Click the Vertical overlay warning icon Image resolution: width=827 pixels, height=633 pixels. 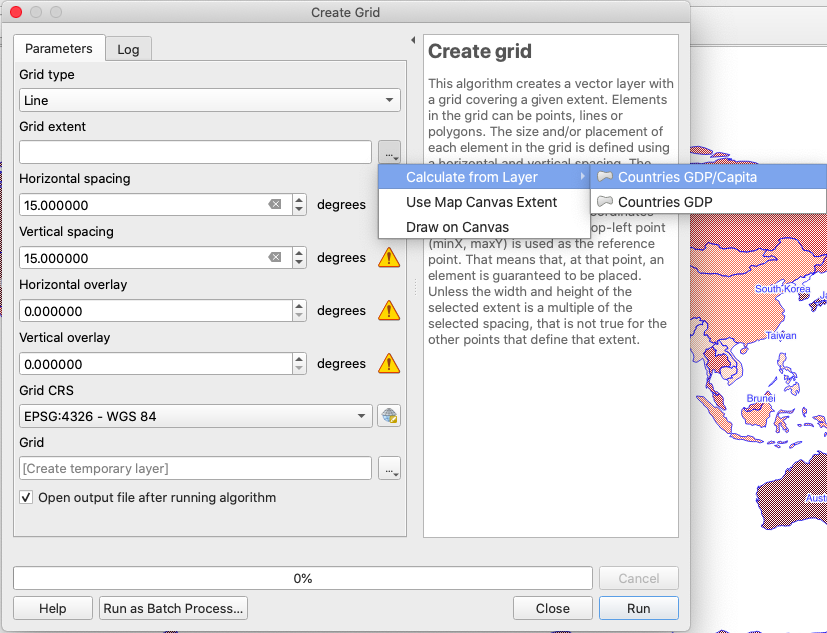coord(389,364)
